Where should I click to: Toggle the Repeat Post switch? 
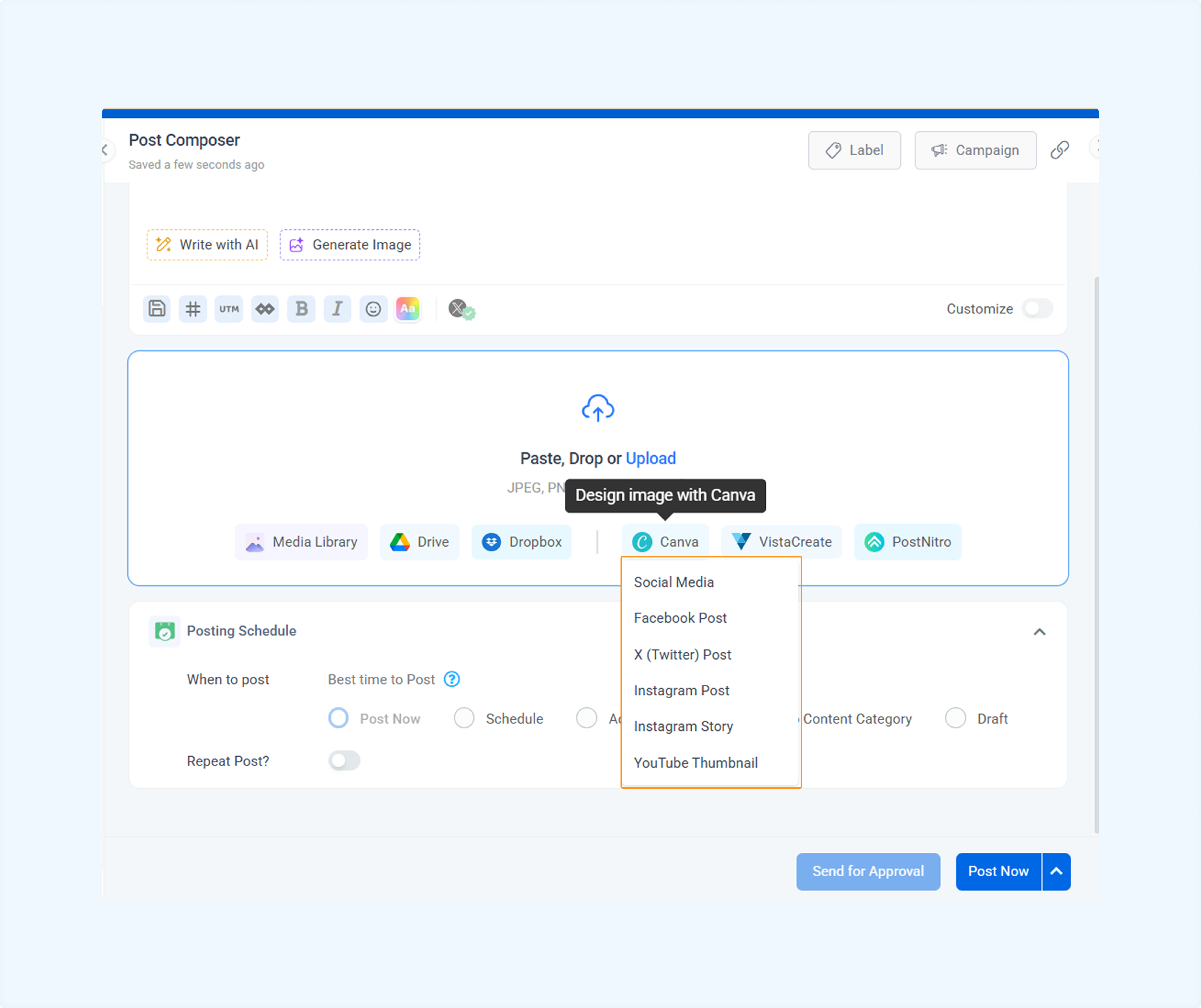point(344,761)
